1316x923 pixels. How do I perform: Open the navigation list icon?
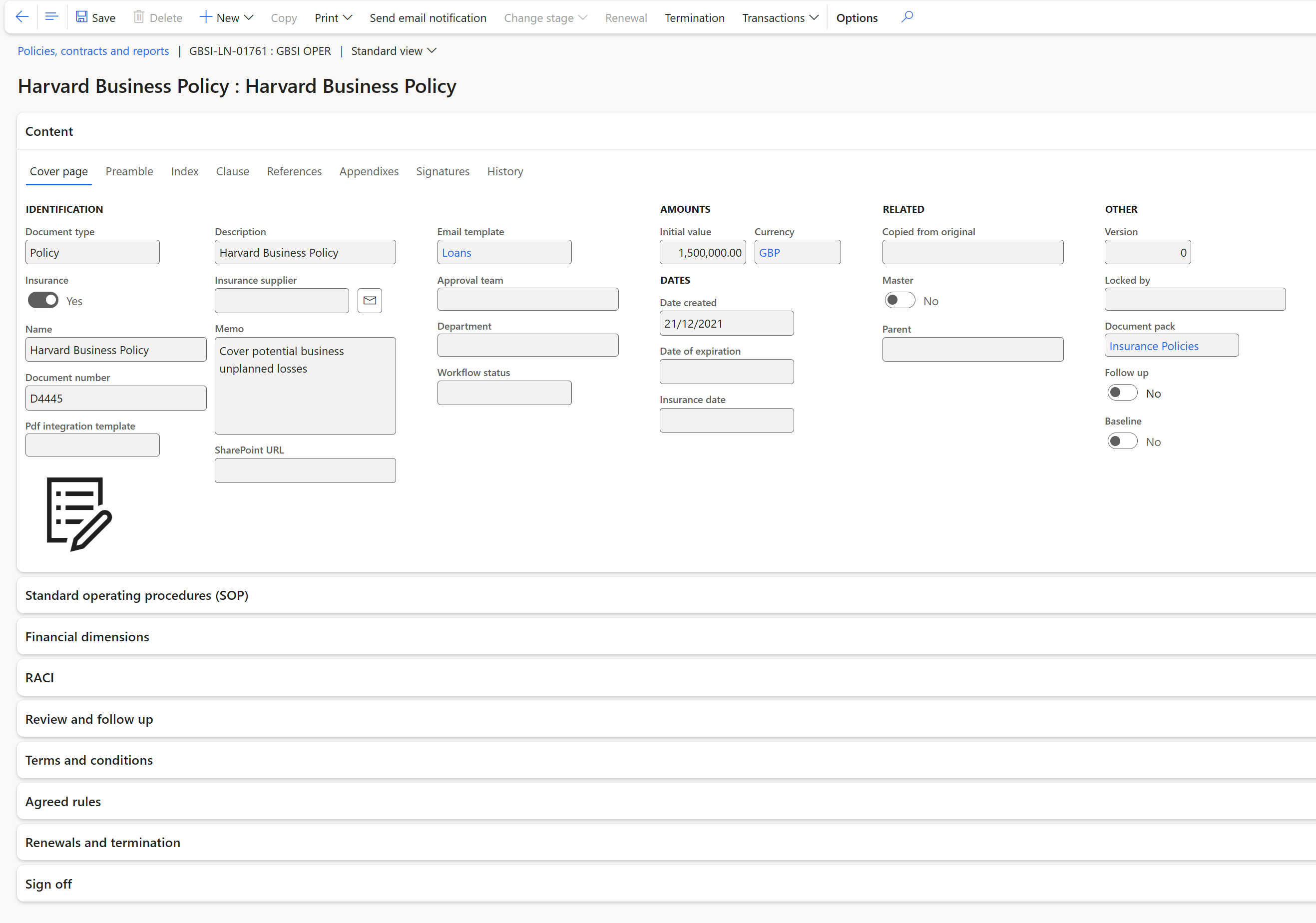pyautogui.click(x=51, y=17)
